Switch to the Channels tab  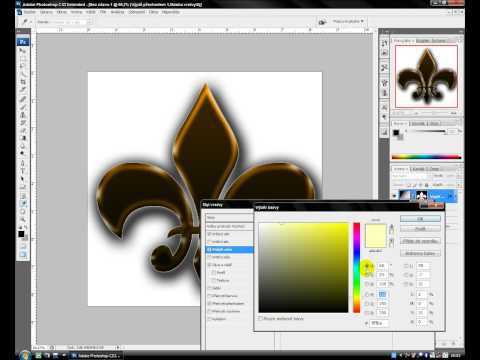point(418,169)
